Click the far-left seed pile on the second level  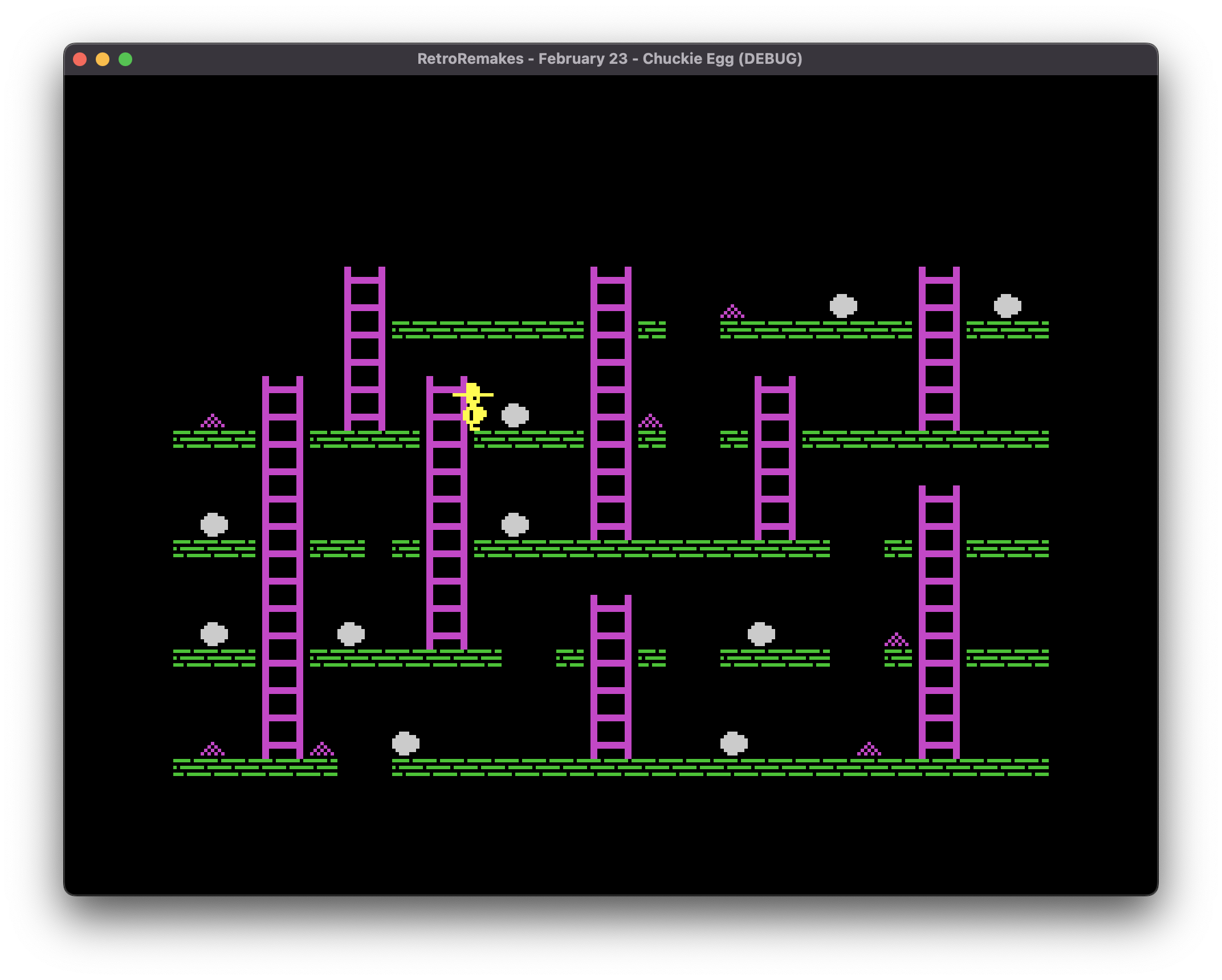point(213,420)
